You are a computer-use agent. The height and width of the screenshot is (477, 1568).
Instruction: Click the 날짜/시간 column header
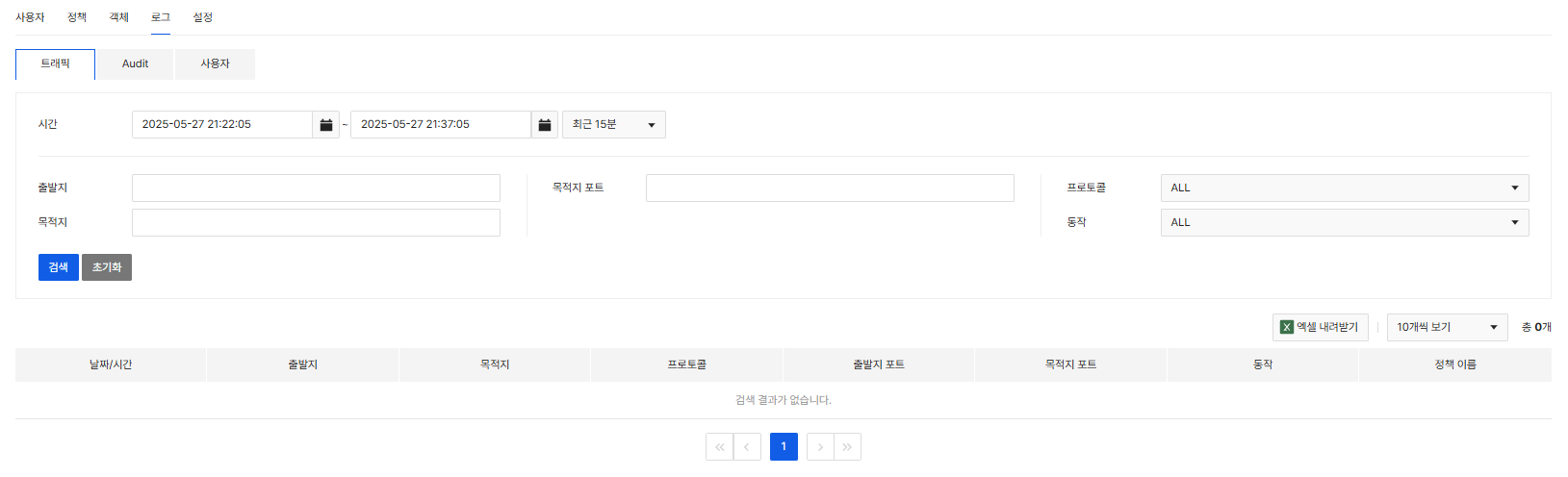tap(111, 365)
